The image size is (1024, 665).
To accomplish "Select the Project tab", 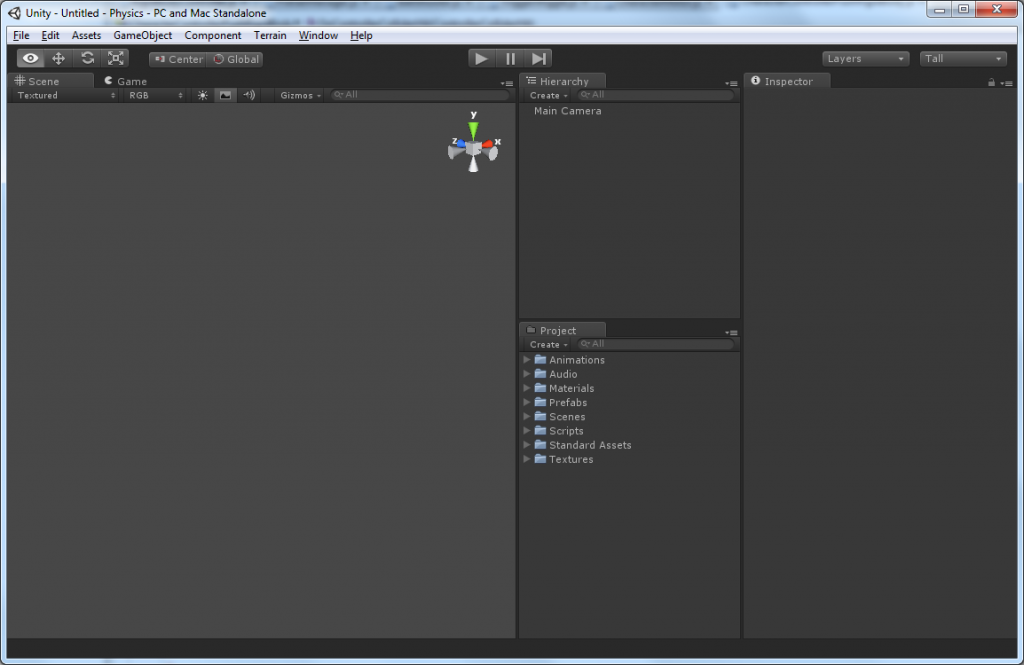I will 563,330.
